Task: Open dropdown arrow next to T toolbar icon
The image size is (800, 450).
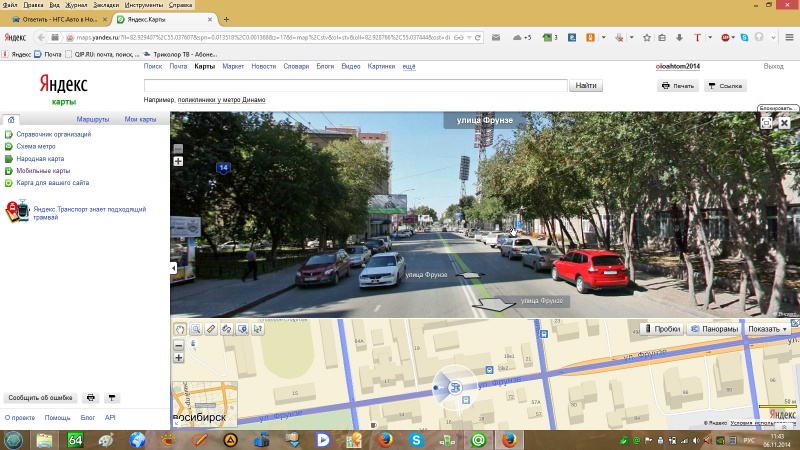Action: point(710,37)
